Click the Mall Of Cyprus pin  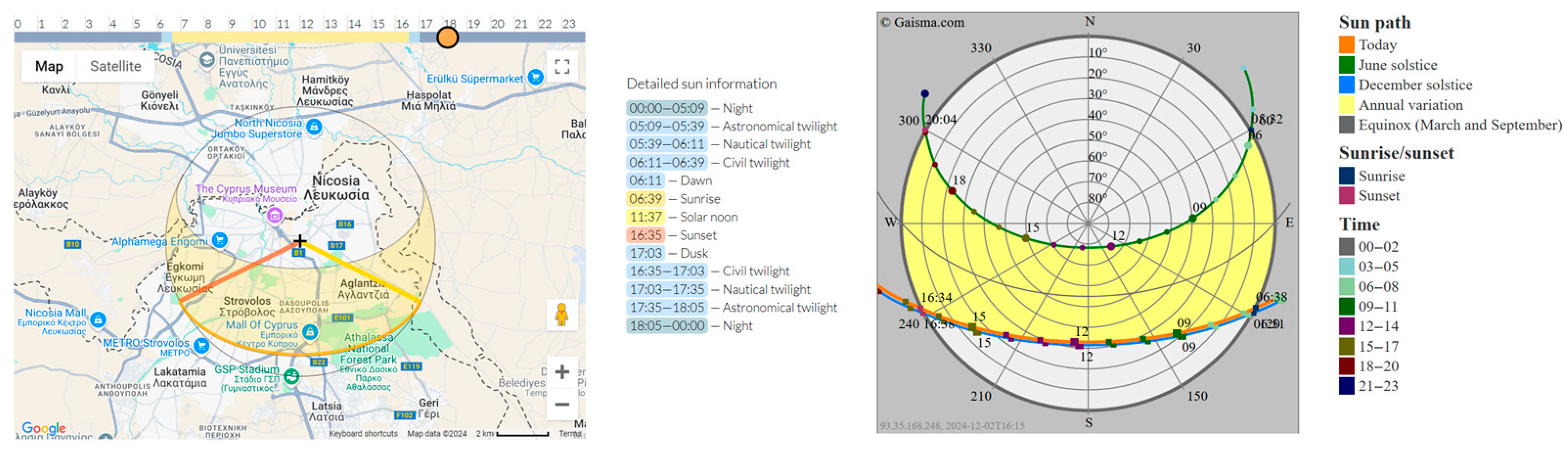coord(311,332)
